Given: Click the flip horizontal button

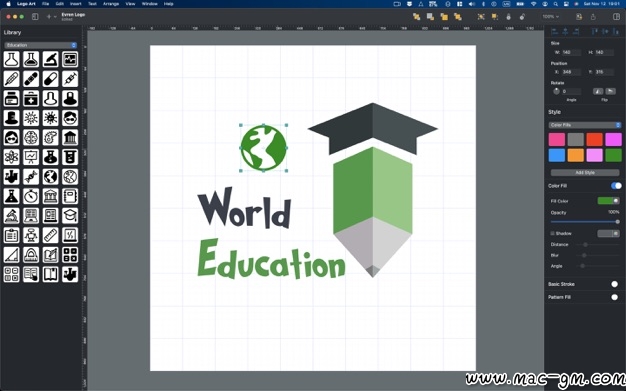Looking at the screenshot, I should (x=598, y=91).
